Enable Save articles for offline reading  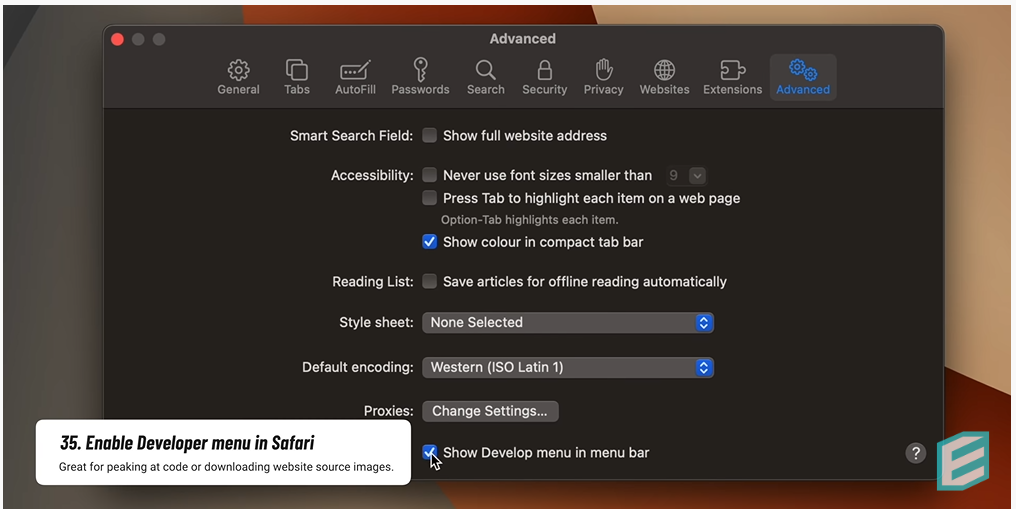tap(429, 281)
